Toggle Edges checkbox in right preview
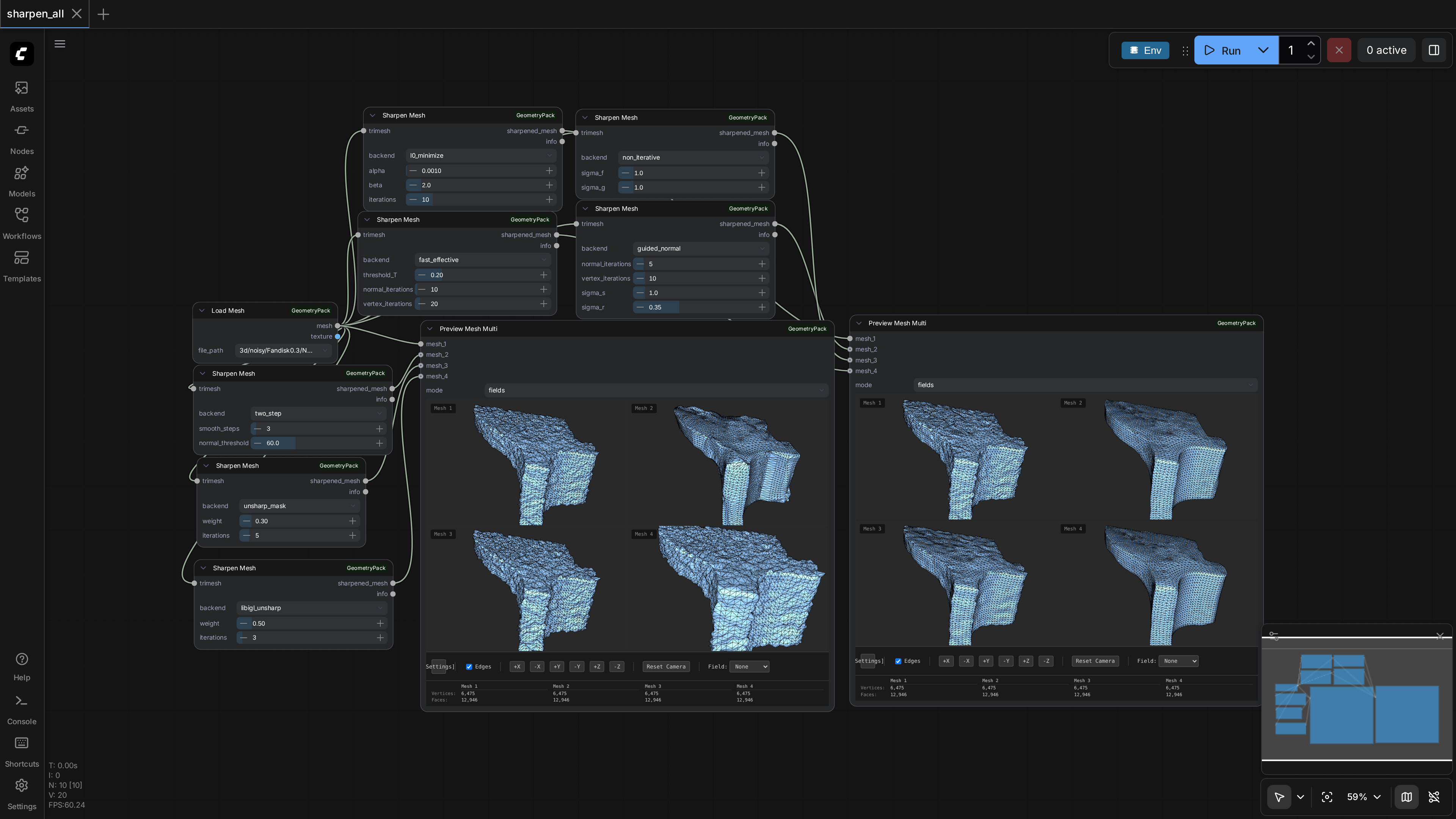Viewport: 1456px width, 819px height. 898,661
